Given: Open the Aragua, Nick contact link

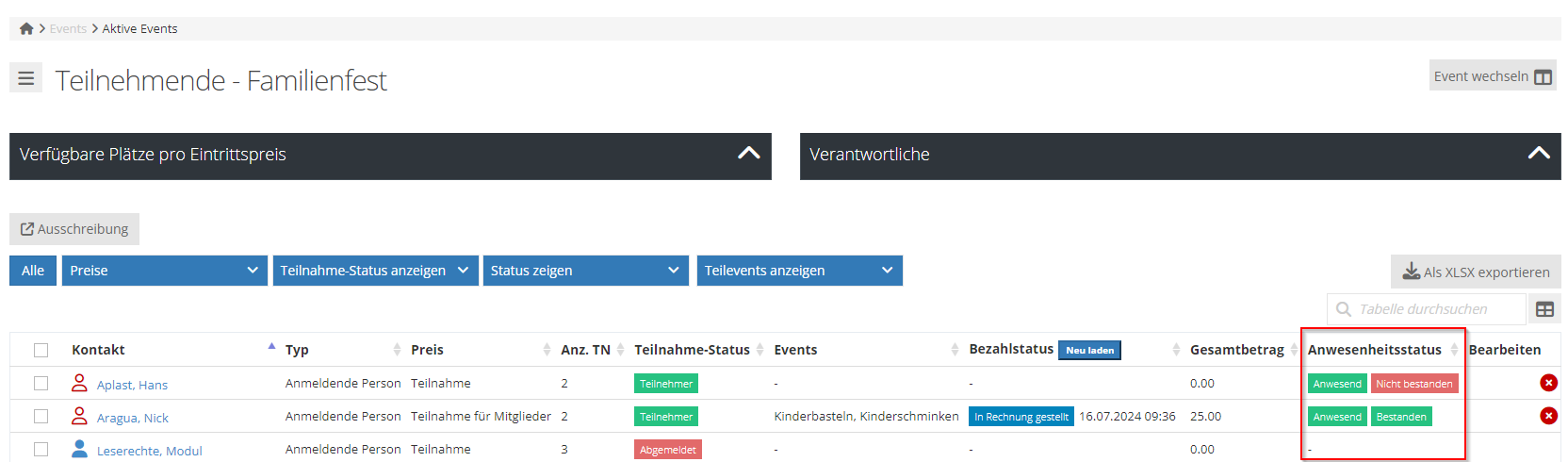Looking at the screenshot, I should [x=132, y=418].
